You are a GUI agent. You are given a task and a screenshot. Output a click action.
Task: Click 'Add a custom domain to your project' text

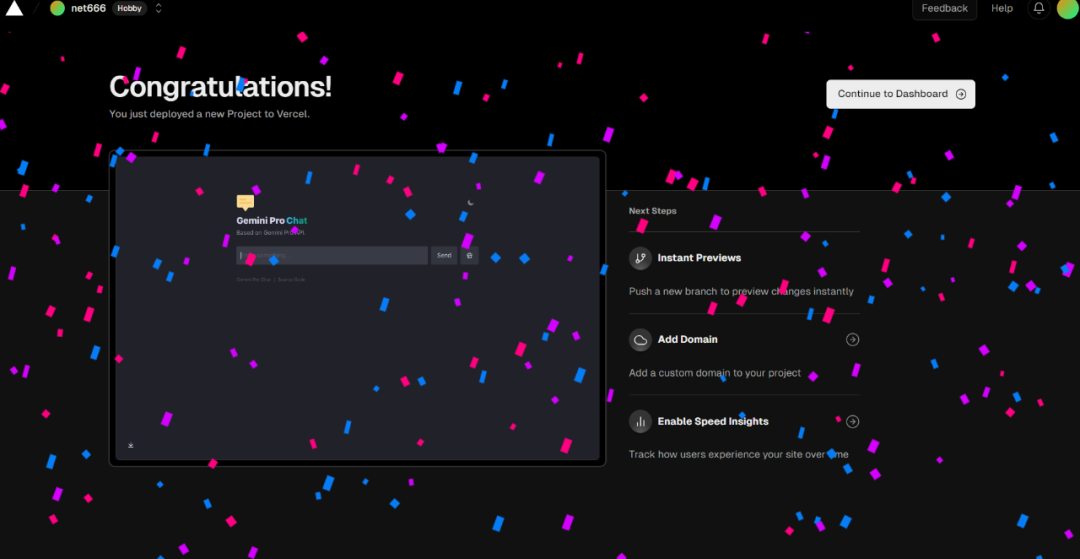click(715, 373)
